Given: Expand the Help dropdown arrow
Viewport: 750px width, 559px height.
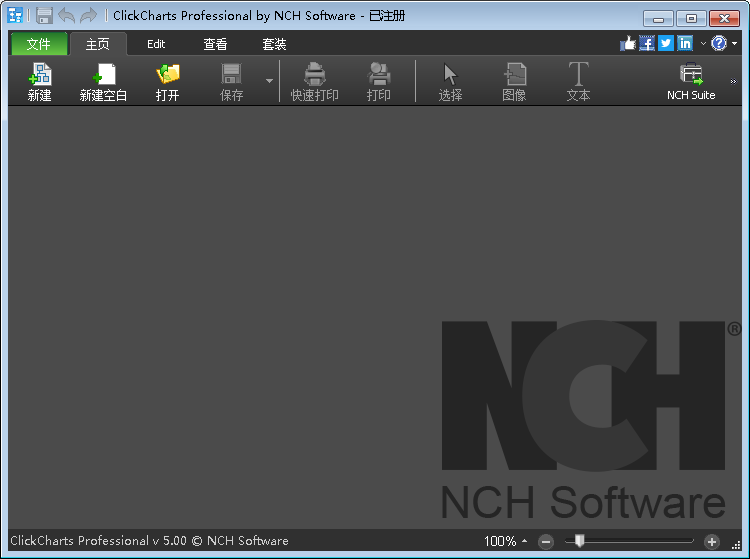Looking at the screenshot, I should coord(734,44).
